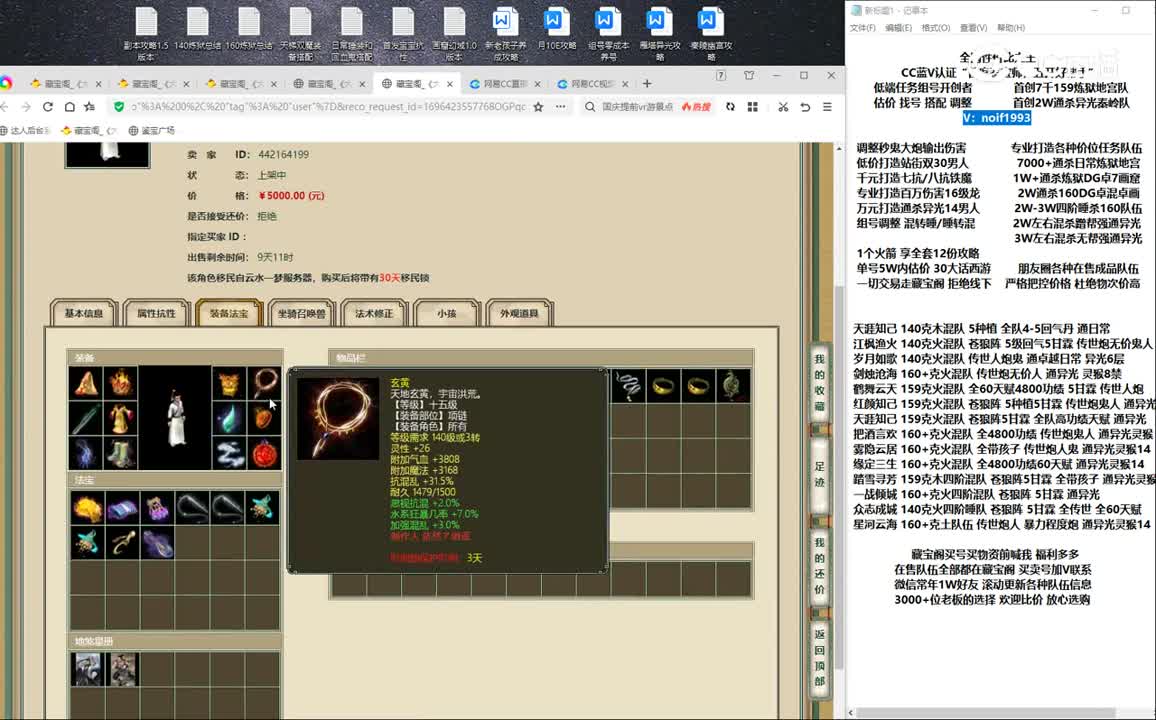The image size is (1156, 720).
Task: Click the browser home icon
Action: 69,107
